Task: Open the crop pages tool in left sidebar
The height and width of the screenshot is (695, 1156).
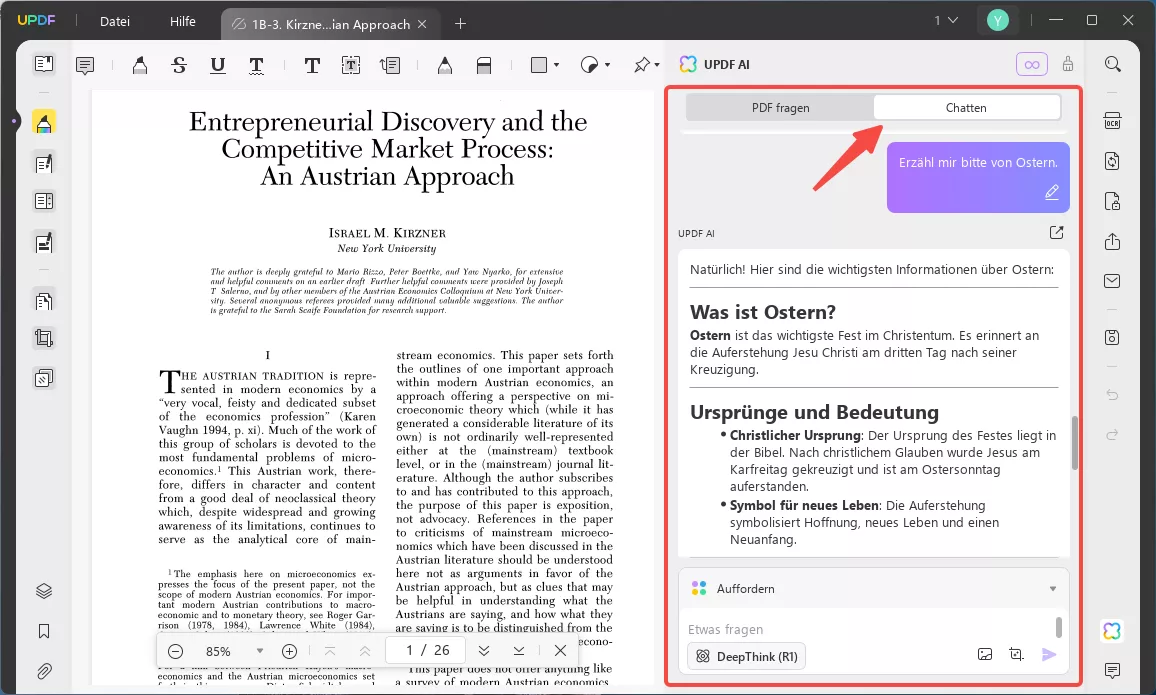Action: pyautogui.click(x=44, y=338)
